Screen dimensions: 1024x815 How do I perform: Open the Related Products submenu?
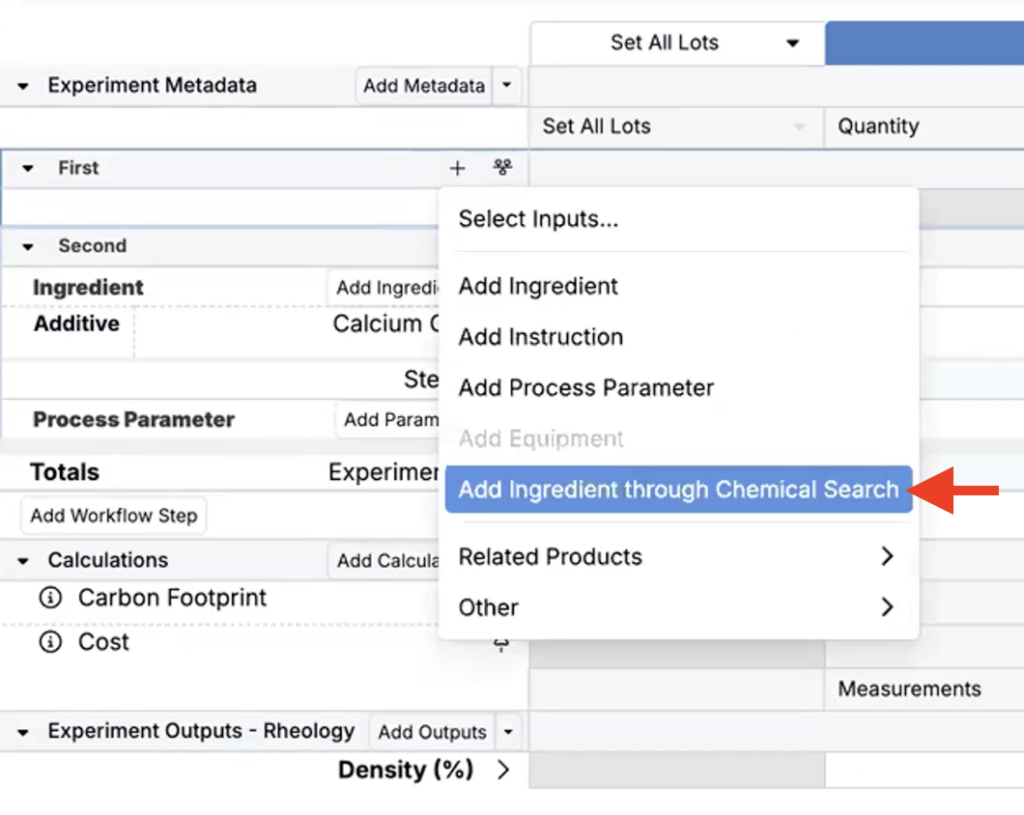[676, 557]
